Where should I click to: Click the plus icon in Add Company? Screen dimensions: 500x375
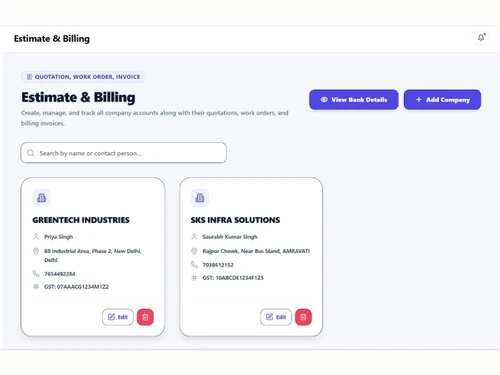(419, 99)
